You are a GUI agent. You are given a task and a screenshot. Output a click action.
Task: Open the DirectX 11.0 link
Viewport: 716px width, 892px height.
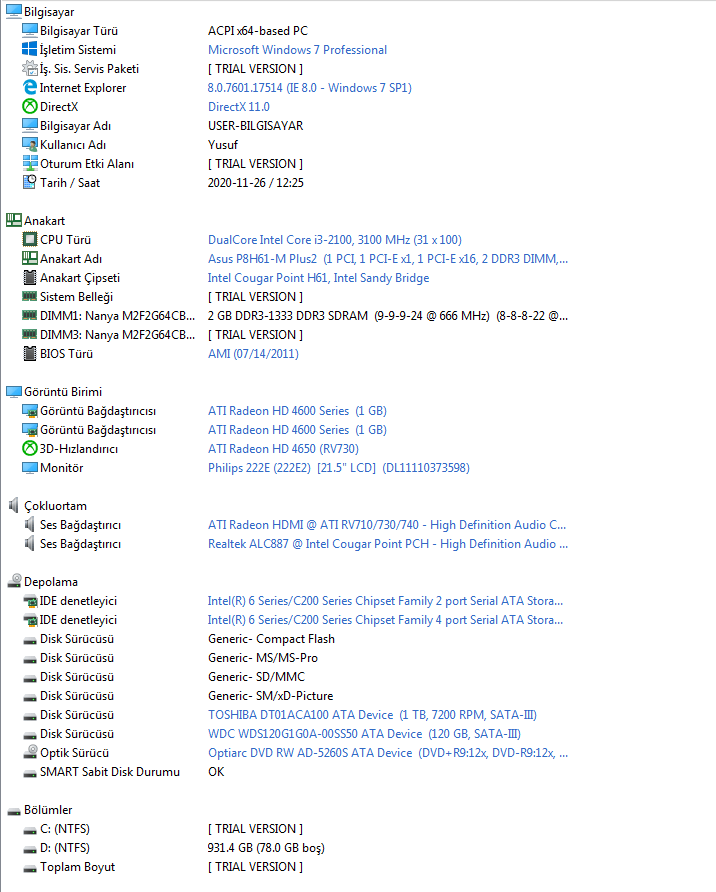point(239,106)
